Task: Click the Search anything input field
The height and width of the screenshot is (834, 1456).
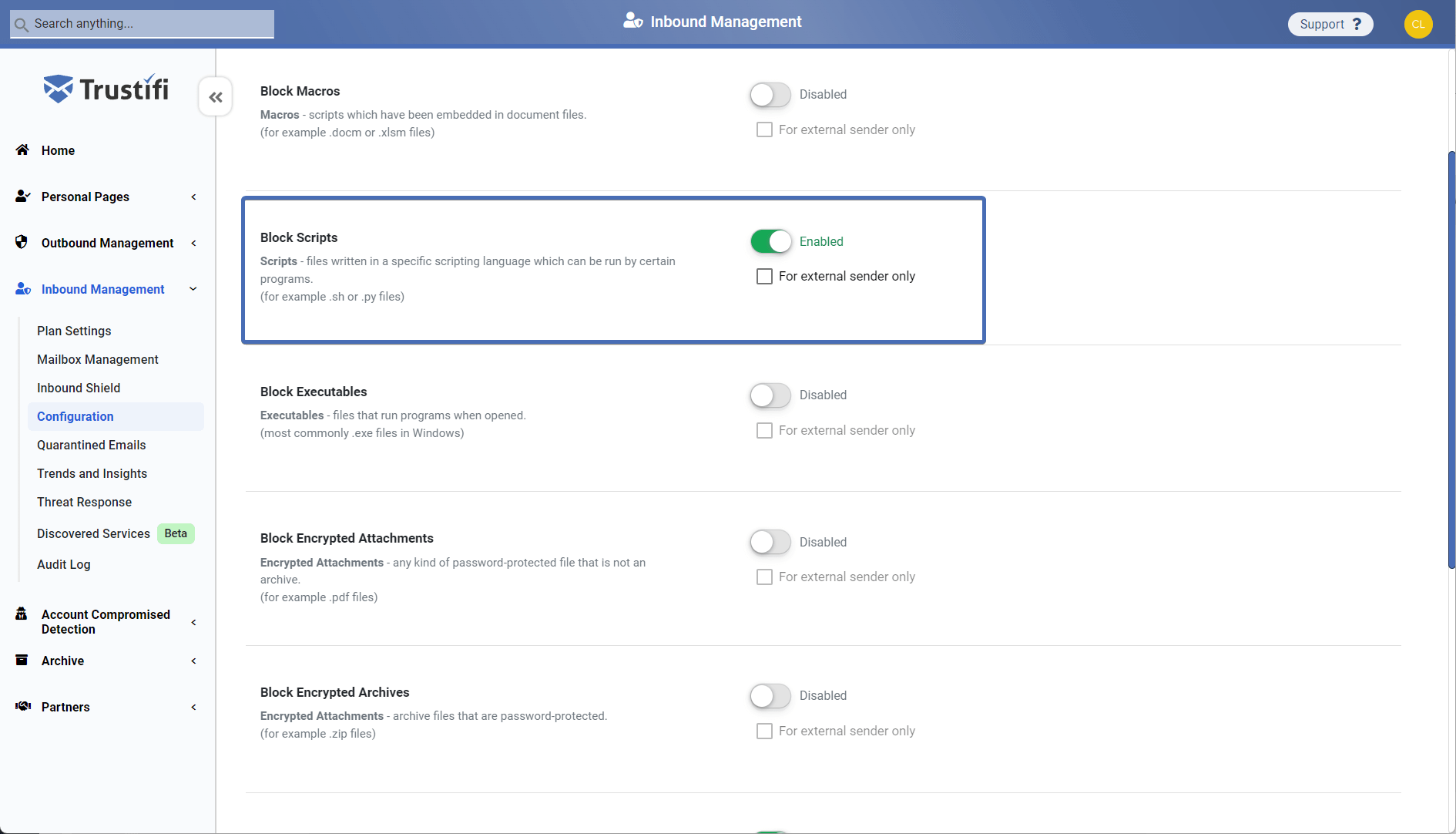Action: 142,24
